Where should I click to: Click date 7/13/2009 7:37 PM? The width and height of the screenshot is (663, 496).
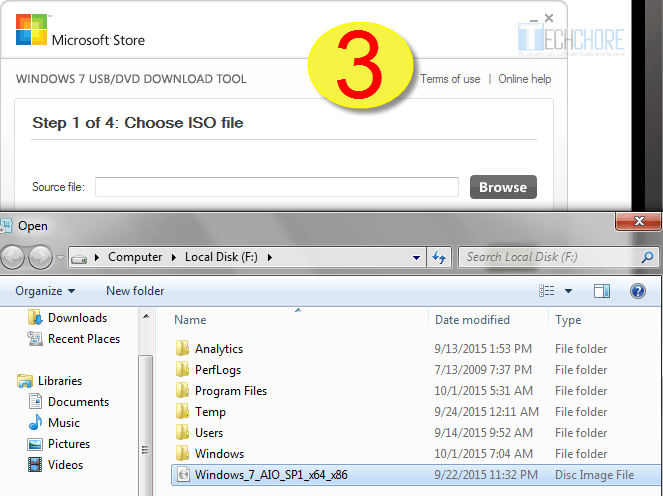click(x=483, y=370)
